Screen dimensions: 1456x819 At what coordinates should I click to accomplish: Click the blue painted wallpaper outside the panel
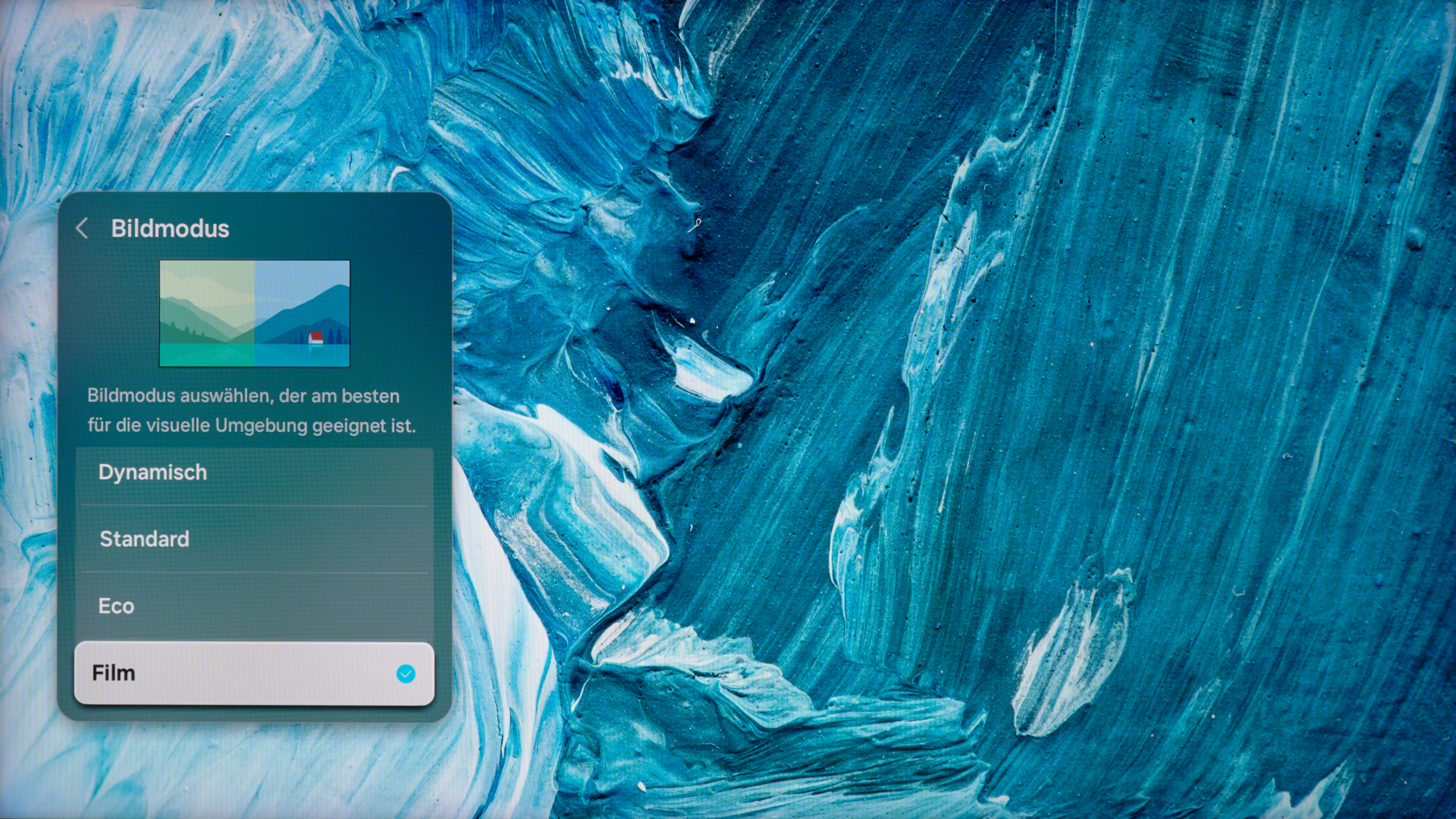click(x=961, y=396)
